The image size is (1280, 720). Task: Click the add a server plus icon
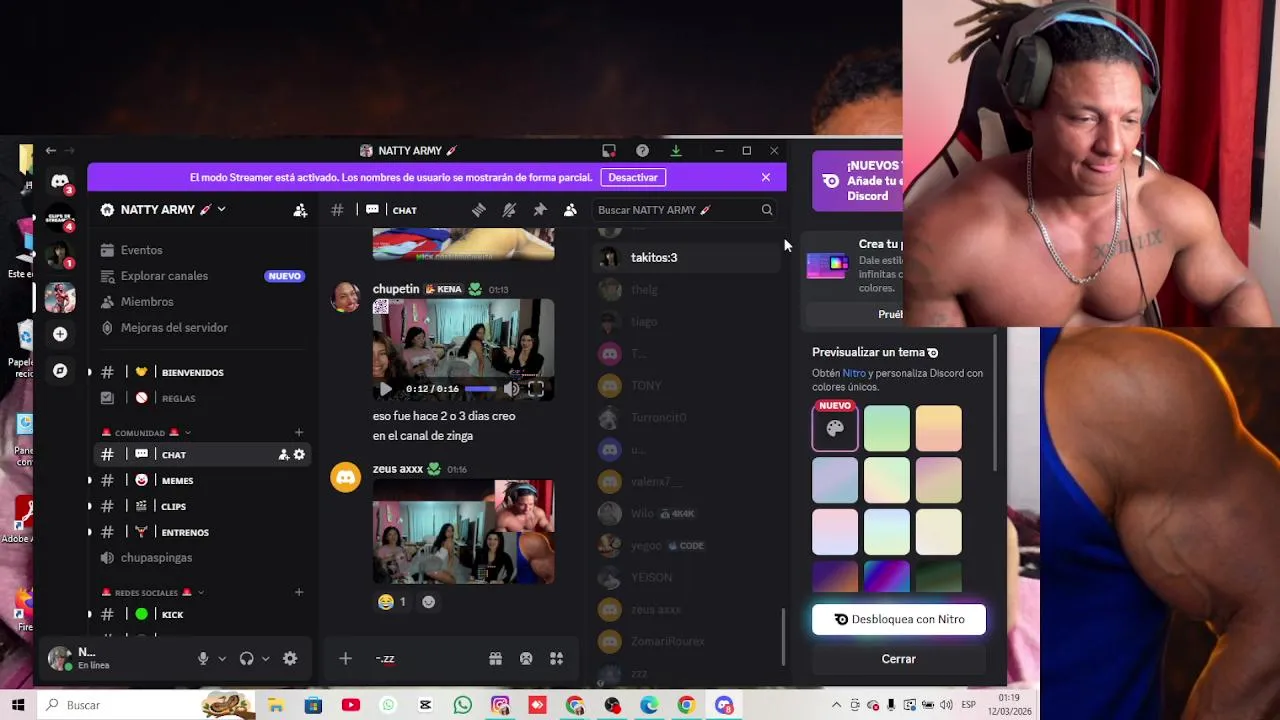[60, 334]
